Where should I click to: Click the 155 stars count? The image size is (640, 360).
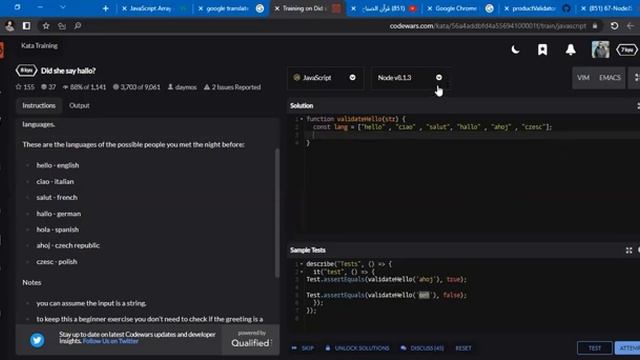pos(25,87)
